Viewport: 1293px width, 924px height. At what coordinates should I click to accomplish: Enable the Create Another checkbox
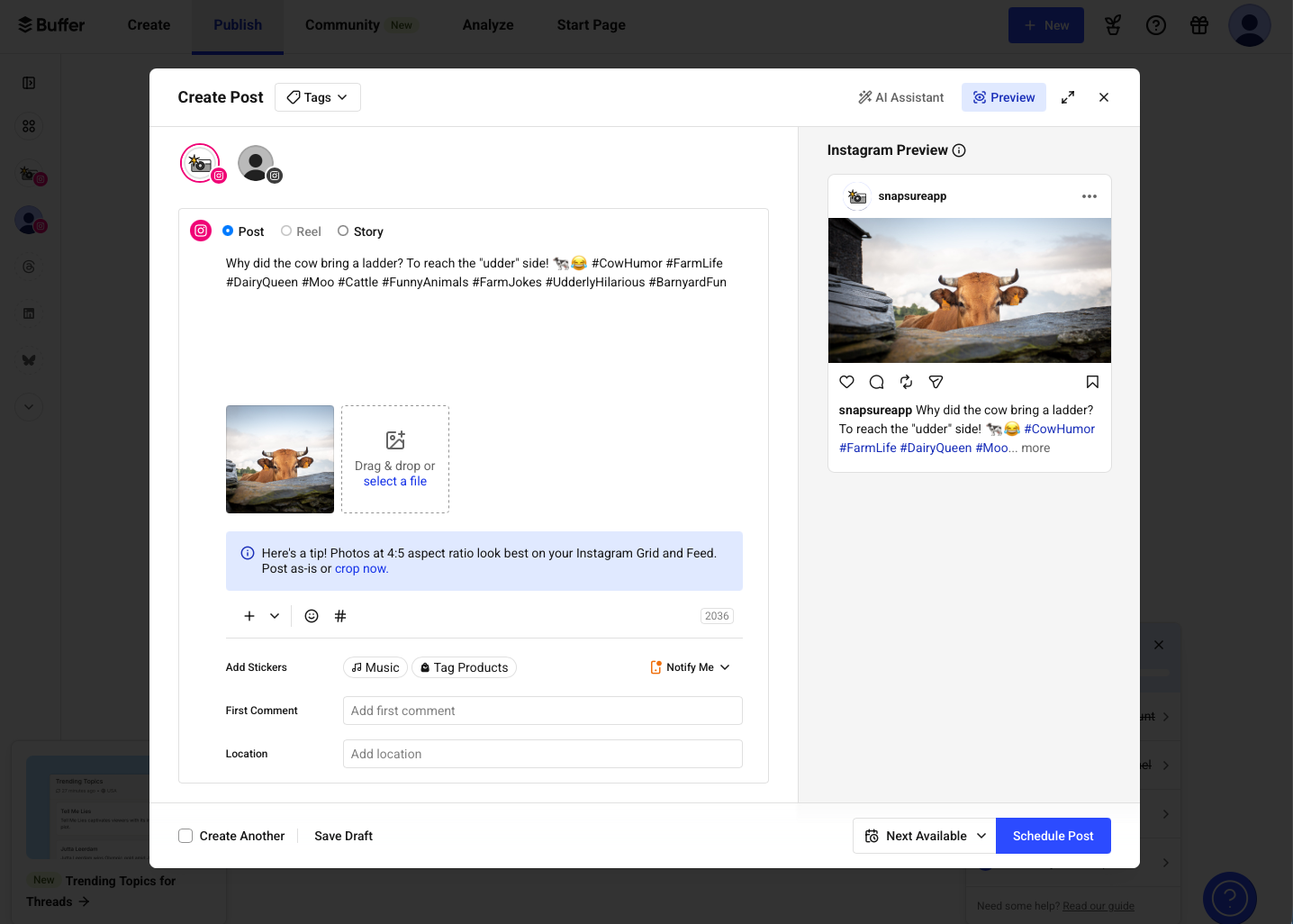click(x=185, y=836)
